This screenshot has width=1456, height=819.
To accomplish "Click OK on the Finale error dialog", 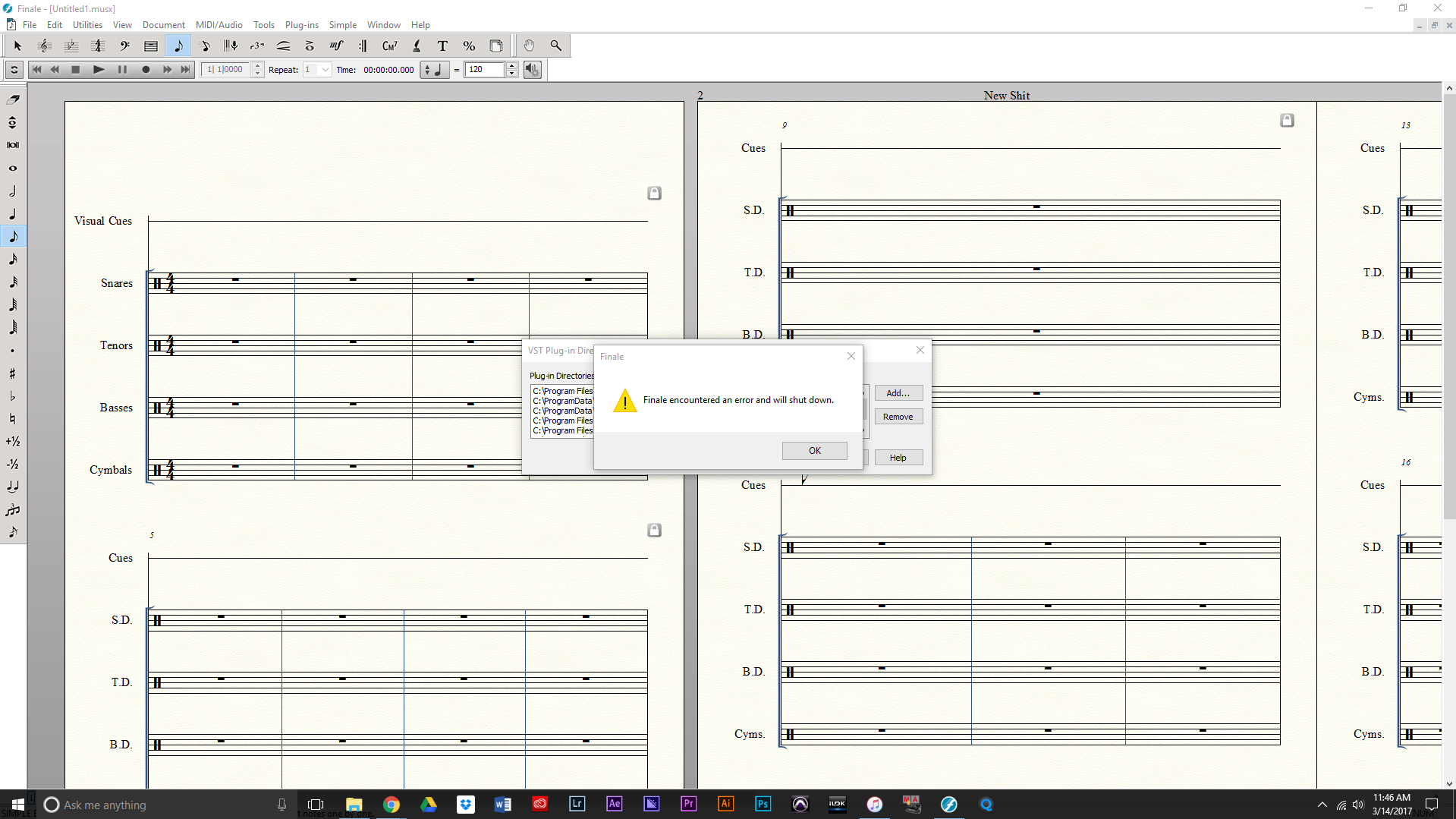I will pyautogui.click(x=814, y=451).
